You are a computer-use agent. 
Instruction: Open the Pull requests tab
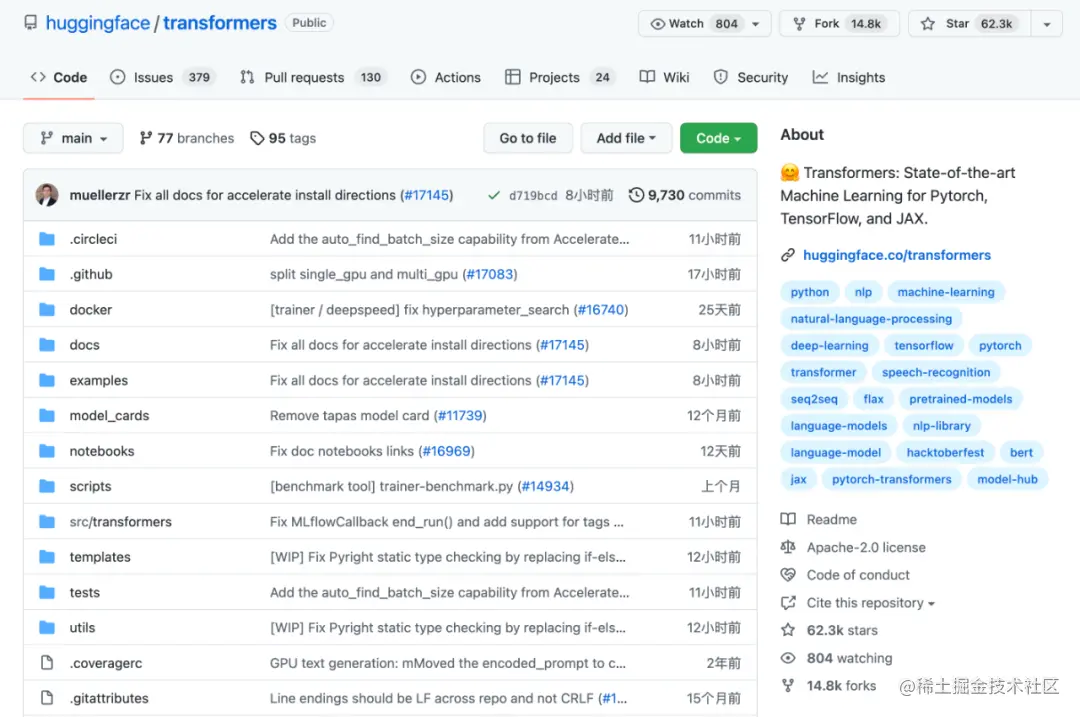pyautogui.click(x=313, y=78)
